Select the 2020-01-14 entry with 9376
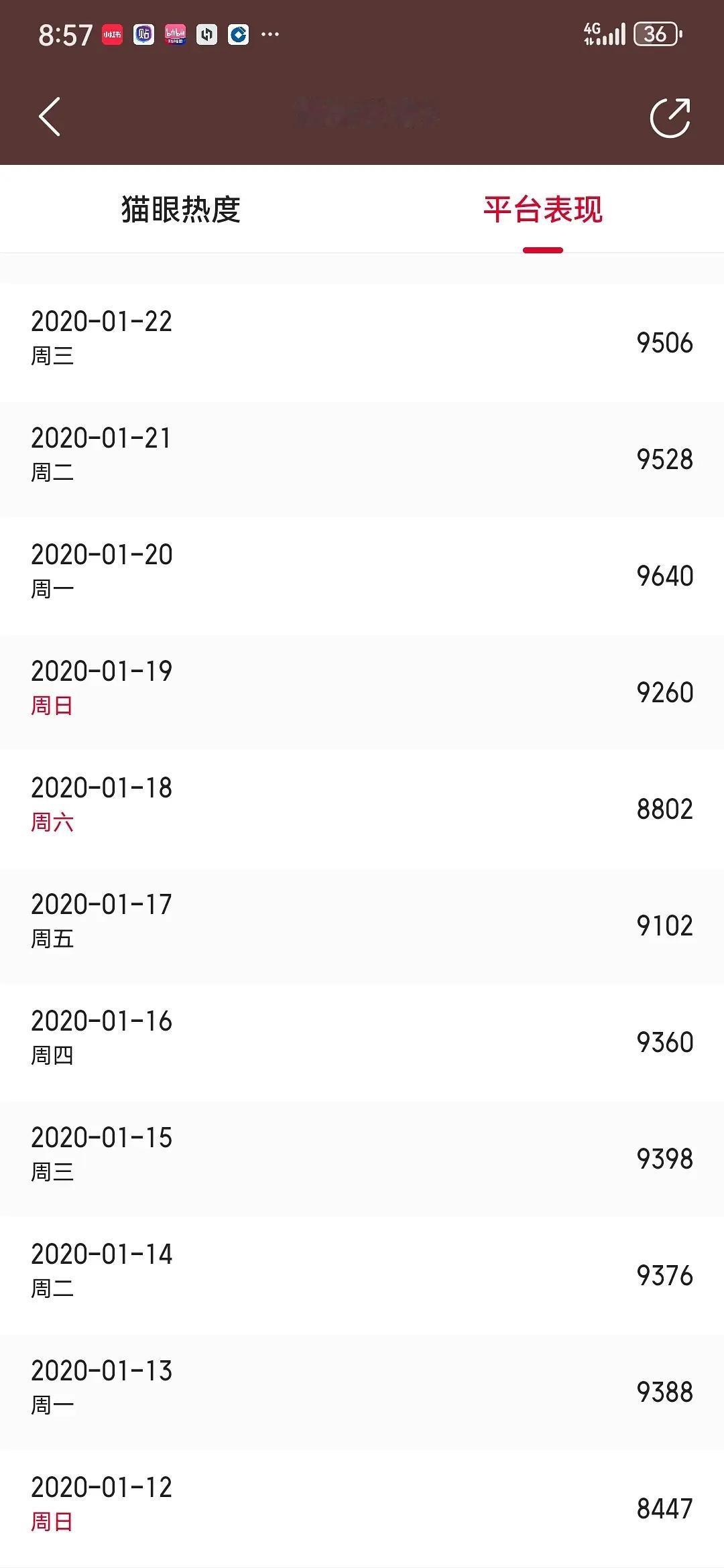The image size is (724, 1568). pos(362,1275)
